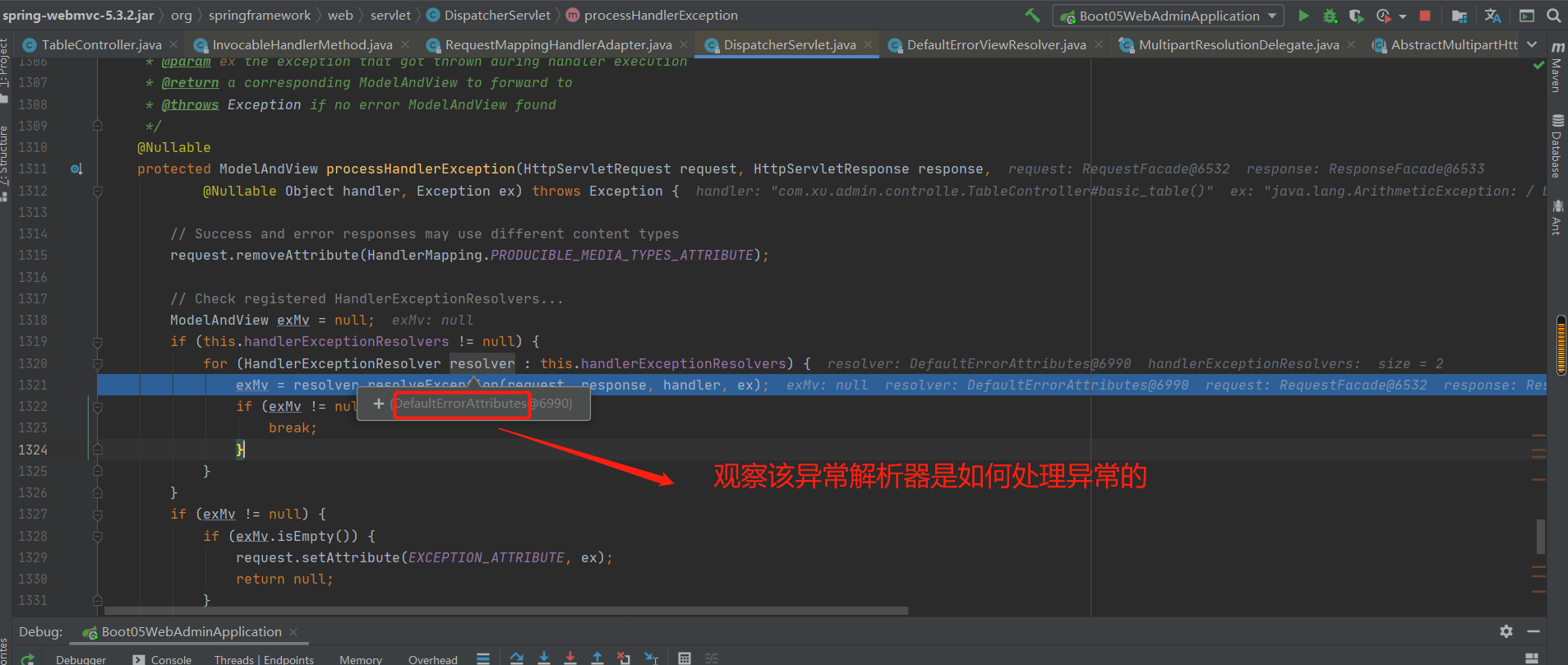Open Search Everywhere magnifier icon
The image size is (1568, 665).
tap(1553, 16)
